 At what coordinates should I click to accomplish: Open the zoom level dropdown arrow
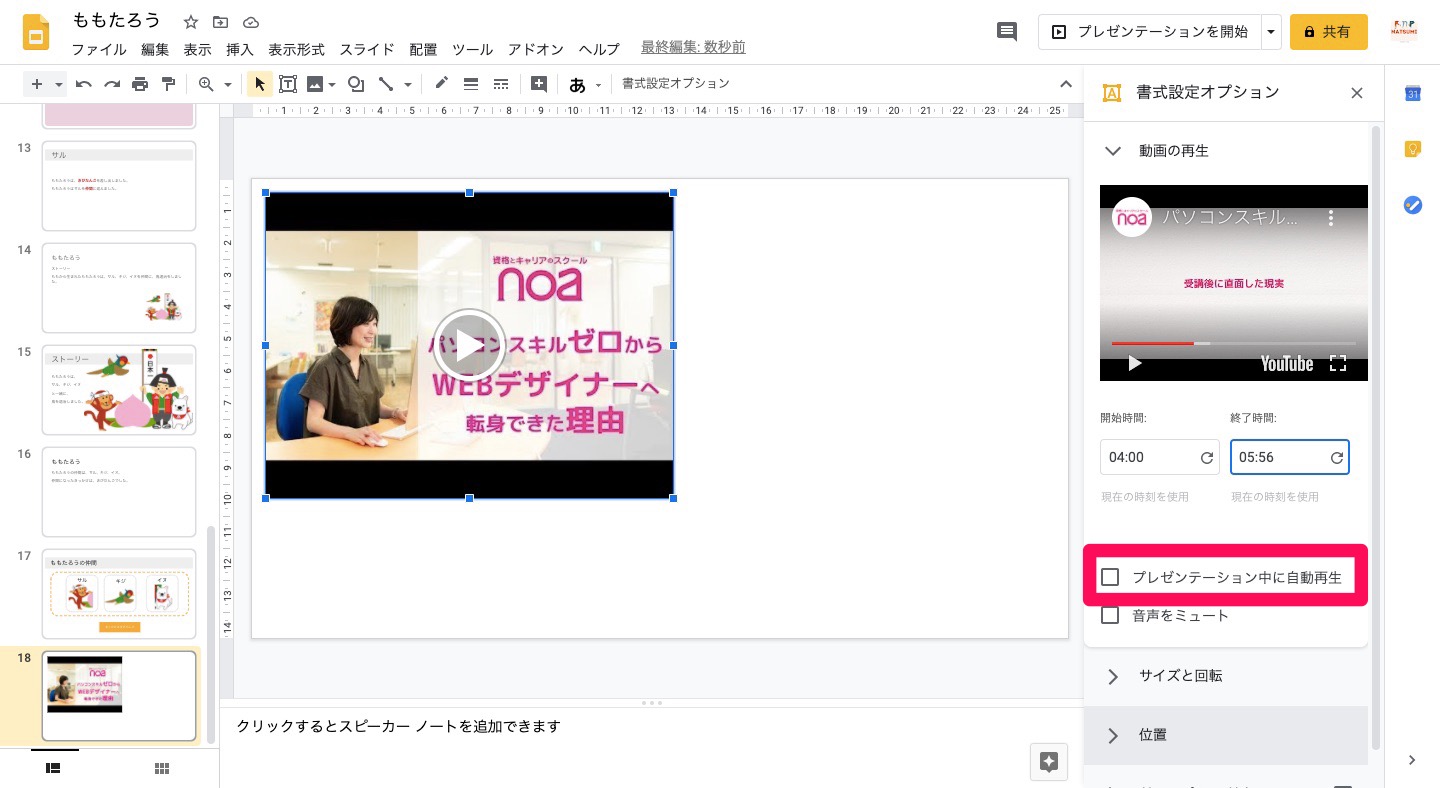(228, 85)
